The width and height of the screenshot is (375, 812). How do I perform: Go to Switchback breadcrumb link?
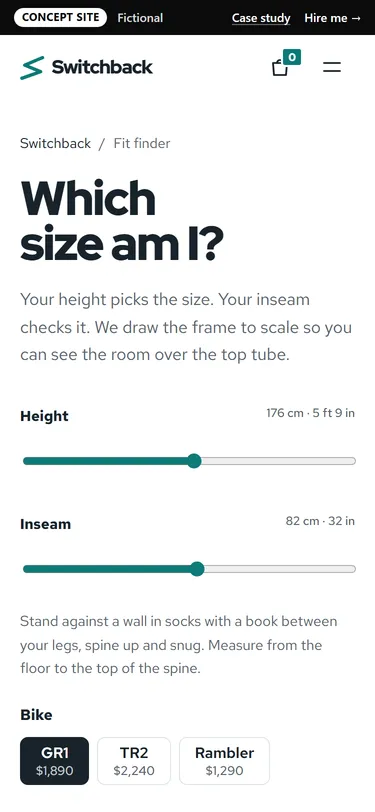pos(55,143)
